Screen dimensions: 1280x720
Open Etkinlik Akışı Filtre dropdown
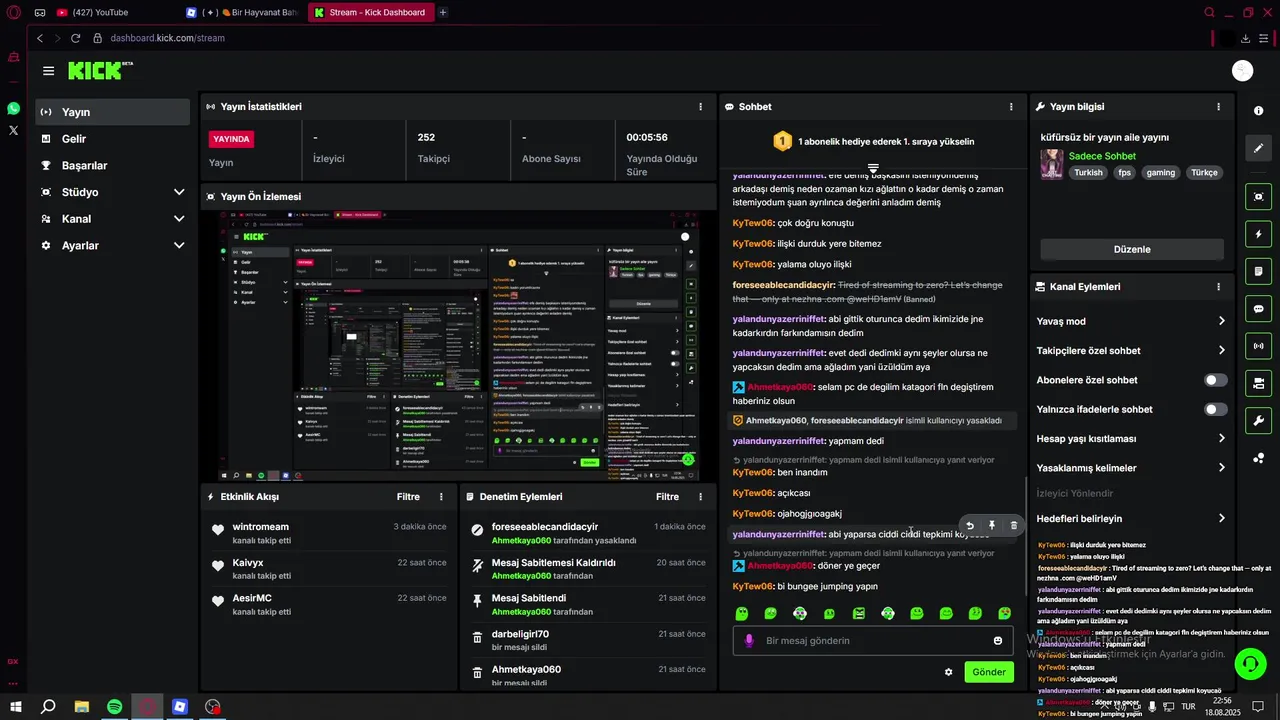408,496
